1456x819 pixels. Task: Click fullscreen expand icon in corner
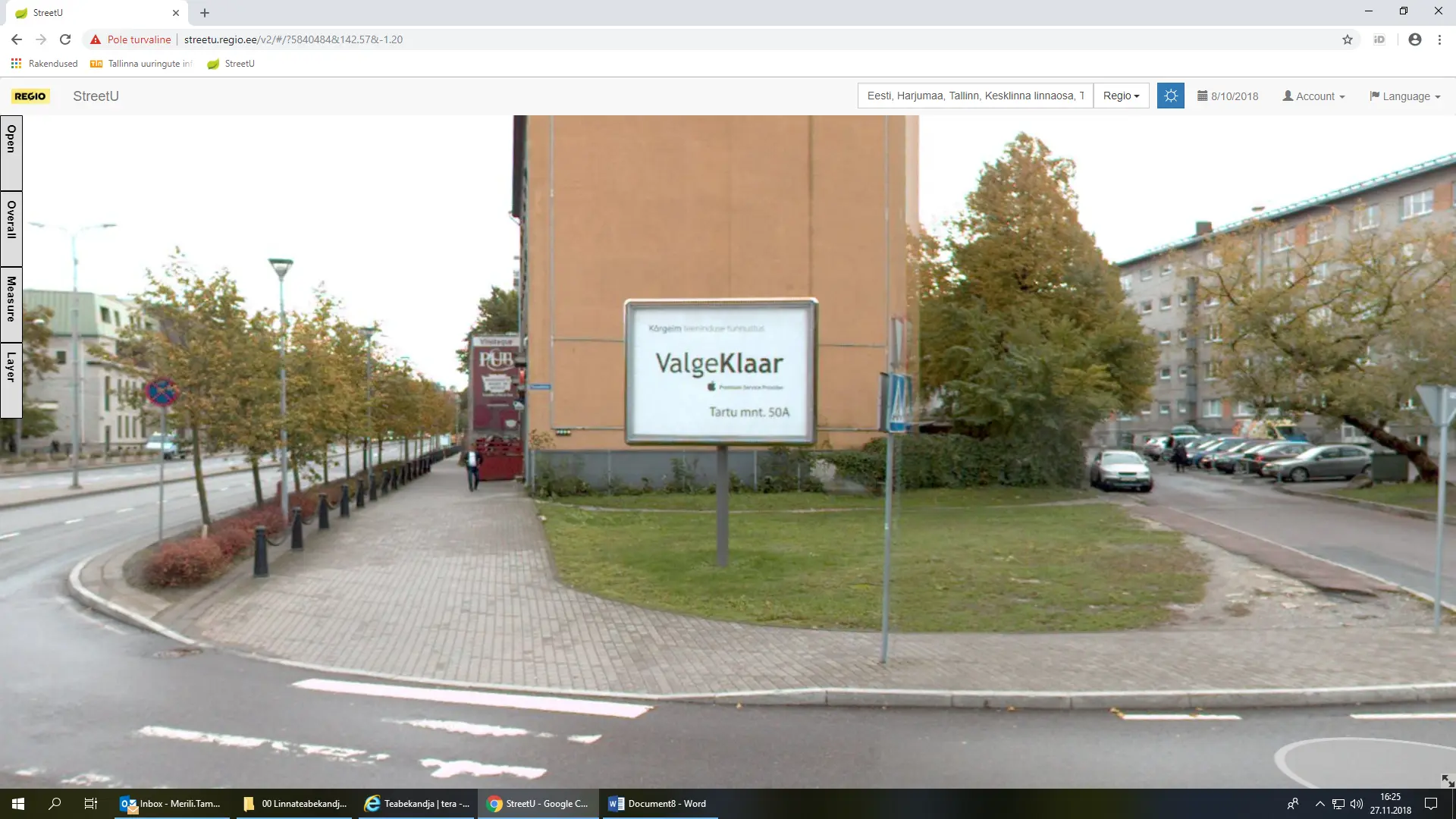pyautogui.click(x=1447, y=780)
